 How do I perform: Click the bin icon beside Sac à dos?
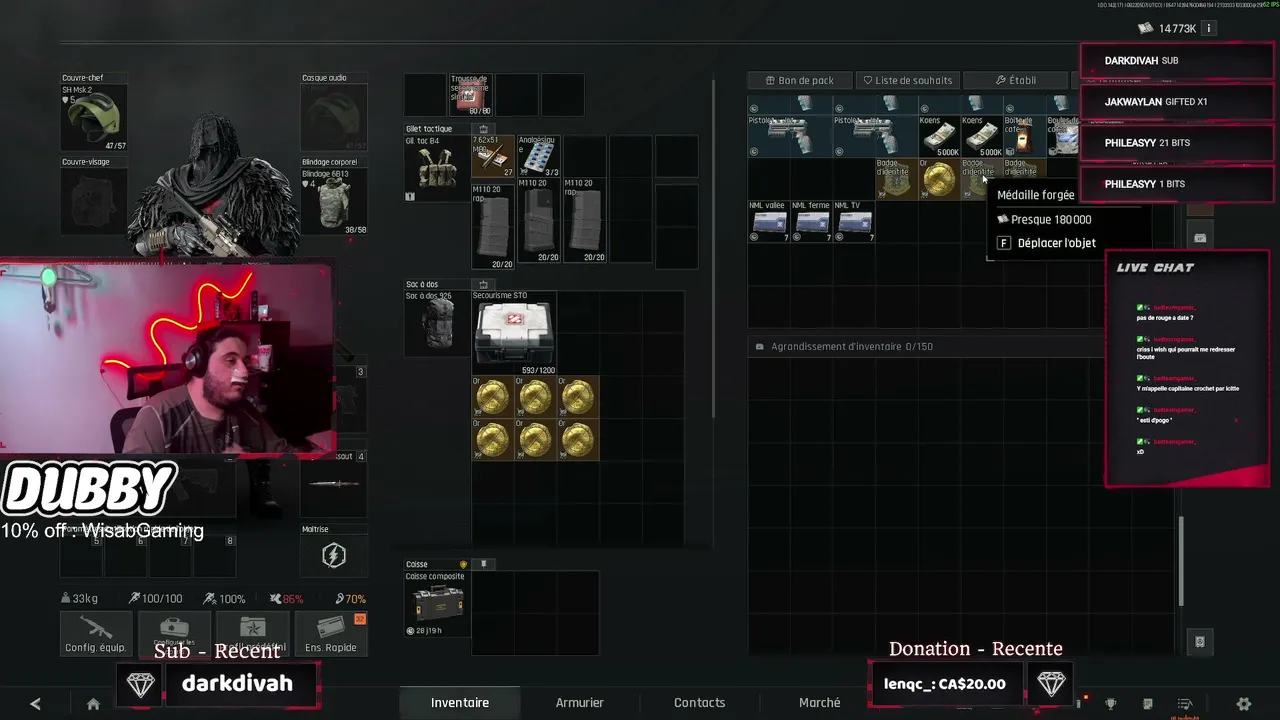coord(484,285)
